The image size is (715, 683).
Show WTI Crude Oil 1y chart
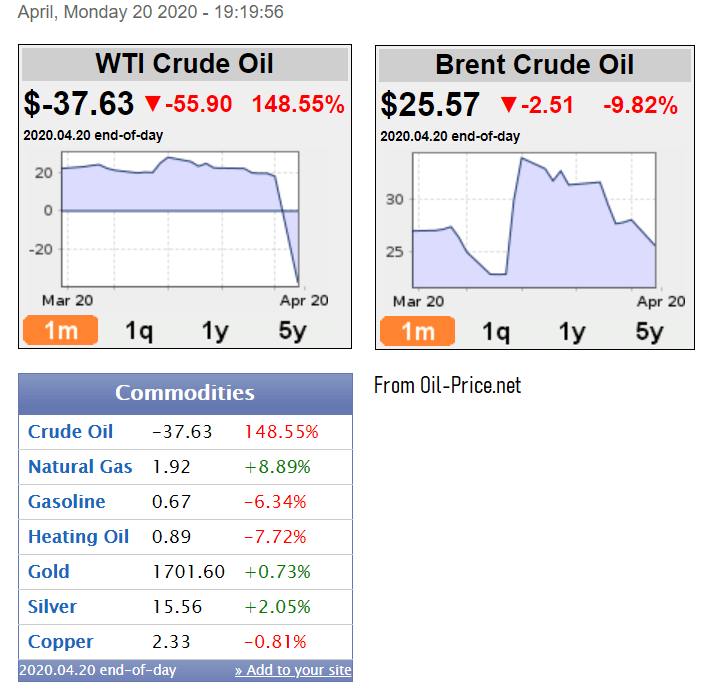coord(215,330)
